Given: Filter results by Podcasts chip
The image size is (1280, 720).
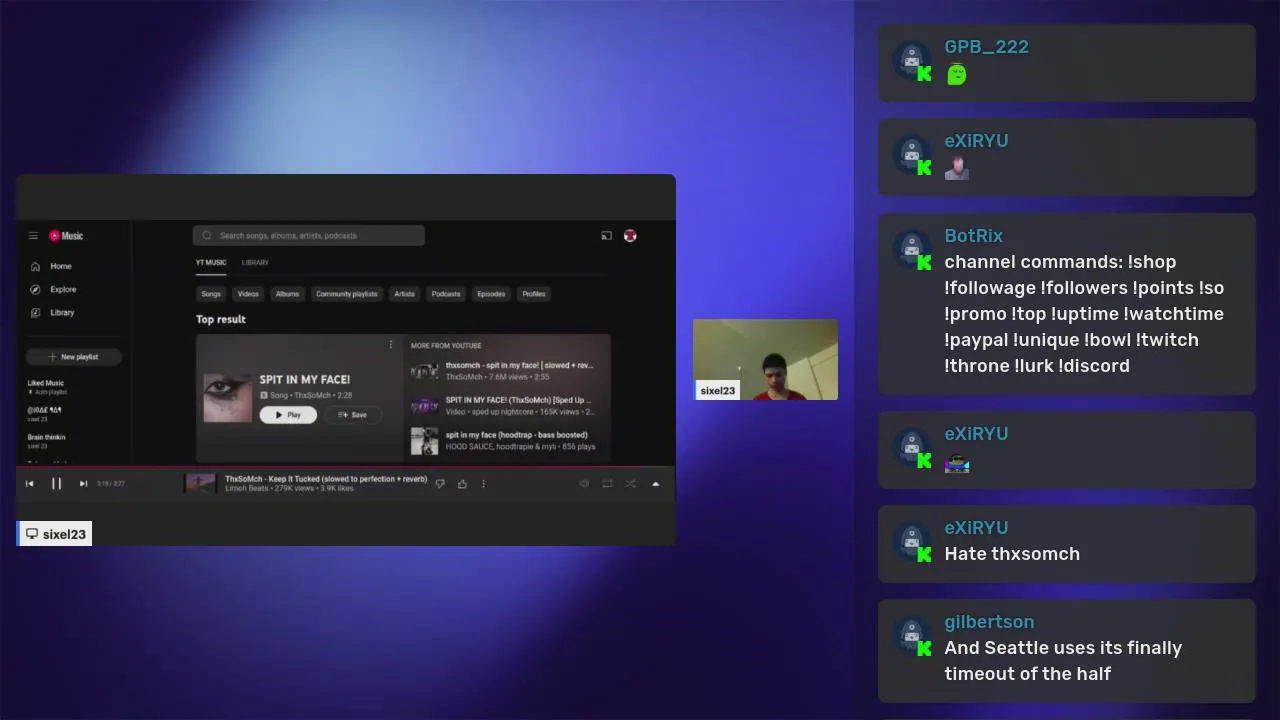Looking at the screenshot, I should 446,294.
